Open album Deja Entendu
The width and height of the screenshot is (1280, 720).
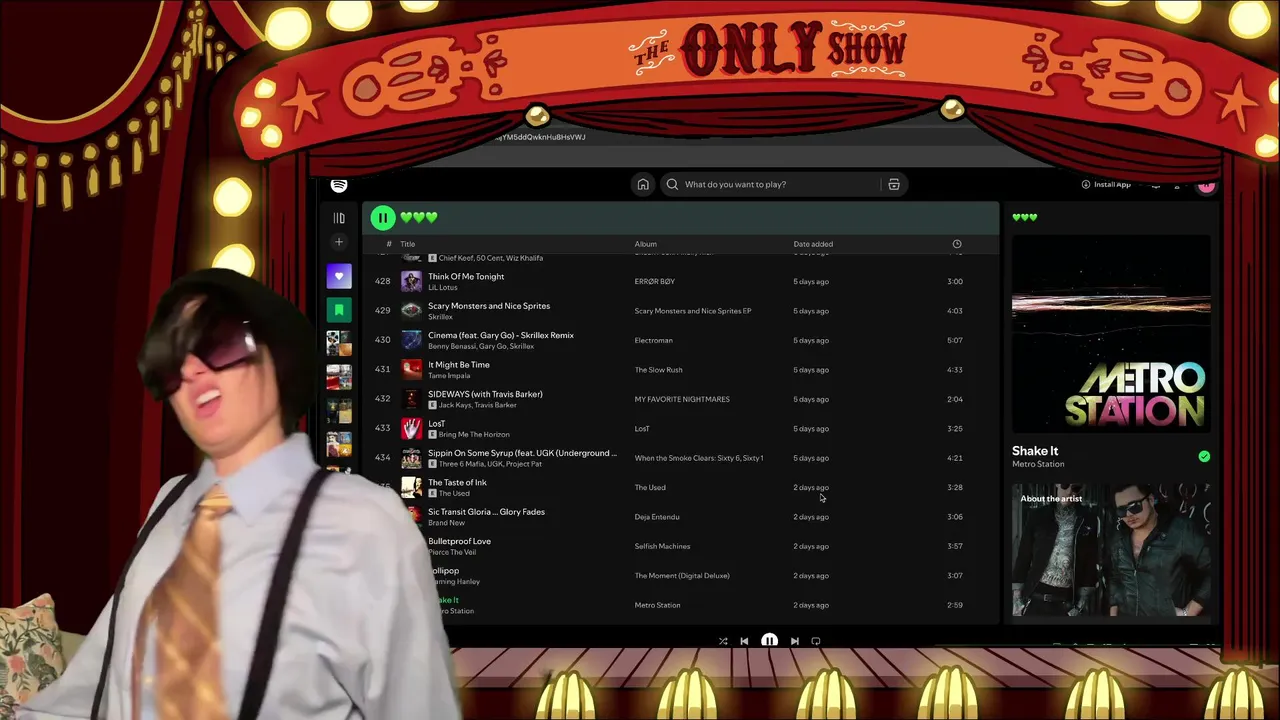tap(657, 517)
